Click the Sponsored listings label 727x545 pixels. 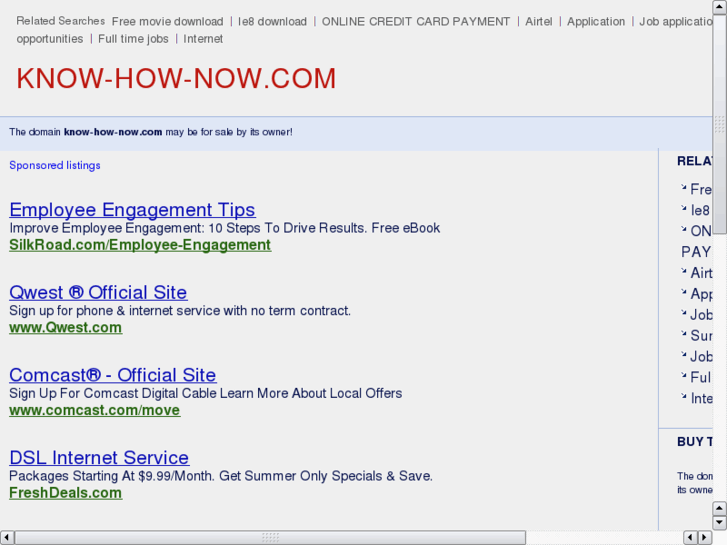(55, 165)
